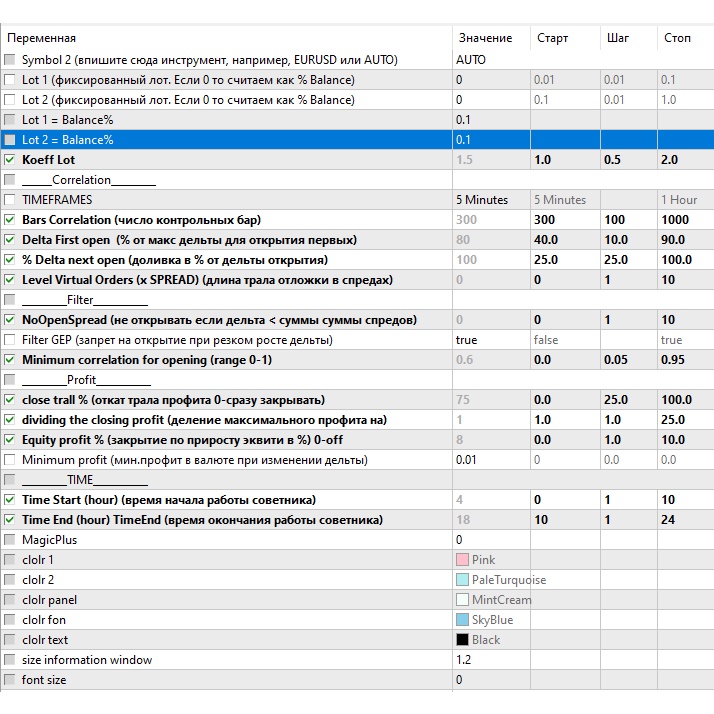The height and width of the screenshot is (714, 714).
Task: Click the Pink color swatch for clolr 1
Action: 462,560
